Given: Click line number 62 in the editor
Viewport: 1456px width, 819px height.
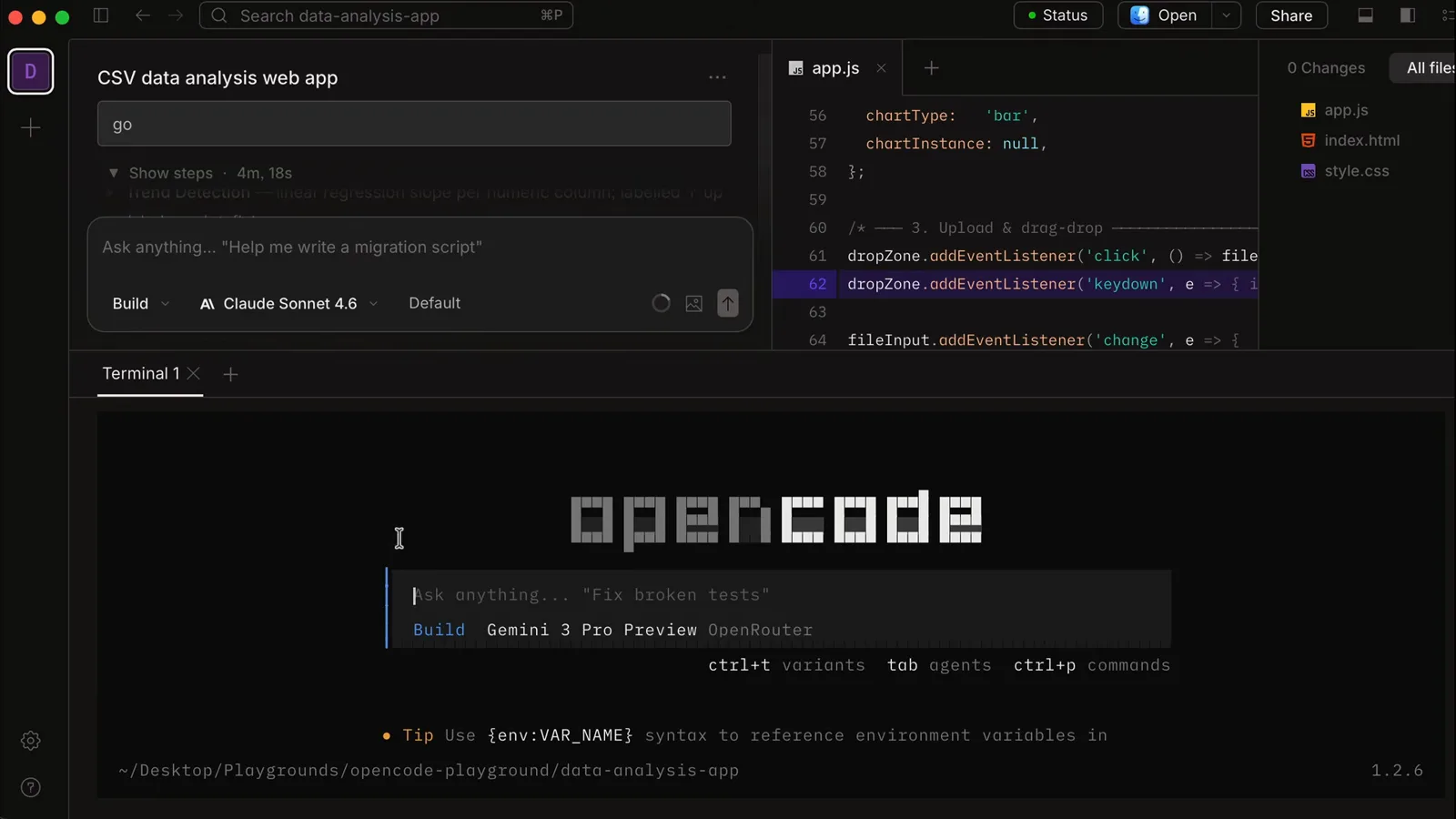Looking at the screenshot, I should point(817,284).
